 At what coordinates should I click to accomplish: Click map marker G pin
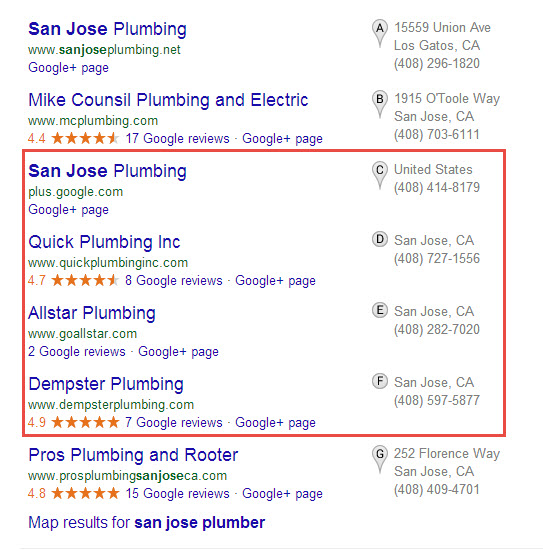380,459
